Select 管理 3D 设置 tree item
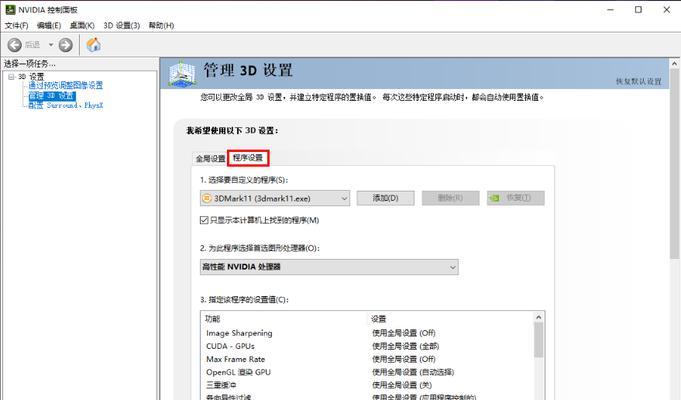This screenshot has height=400, width=681. tap(52, 96)
